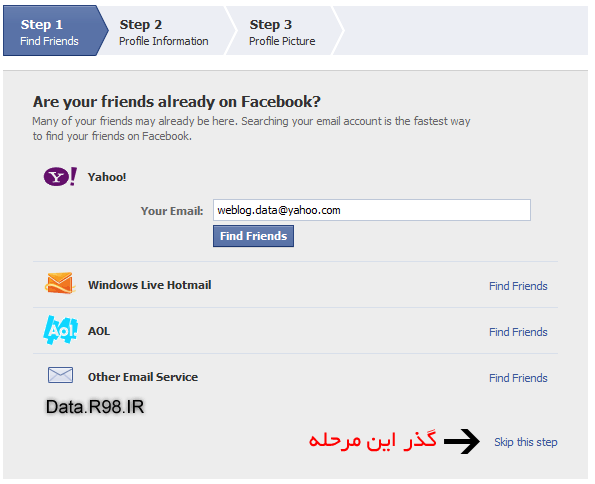Go to Step 2 Profile Information tab
595x484 pixels.
click(164, 32)
